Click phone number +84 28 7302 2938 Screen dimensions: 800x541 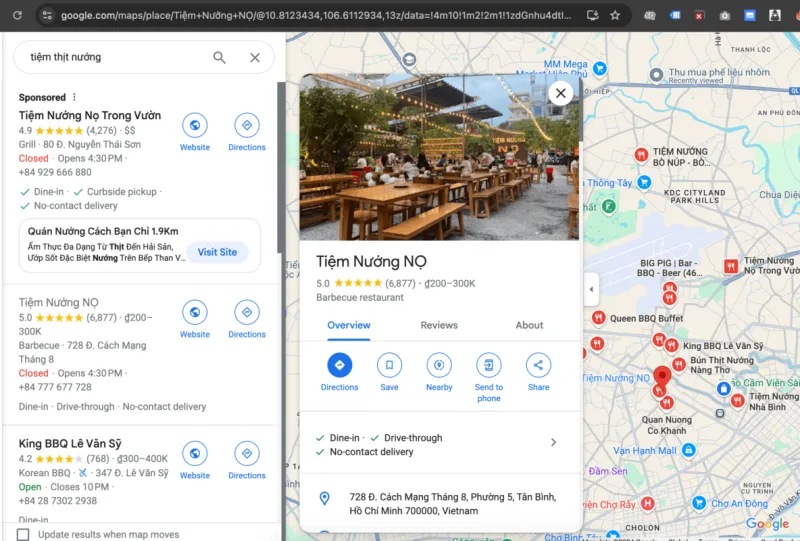point(58,501)
